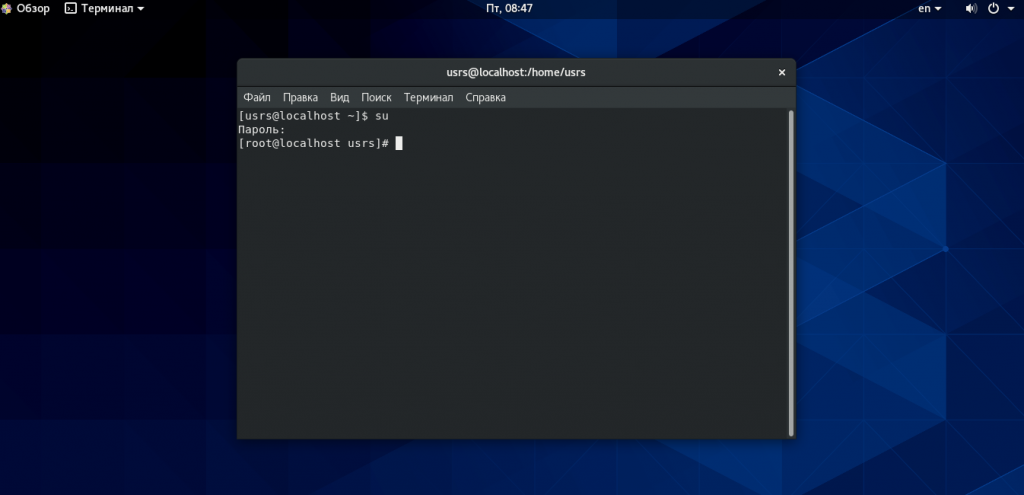Open the en keyboard layout selector

click(930, 8)
